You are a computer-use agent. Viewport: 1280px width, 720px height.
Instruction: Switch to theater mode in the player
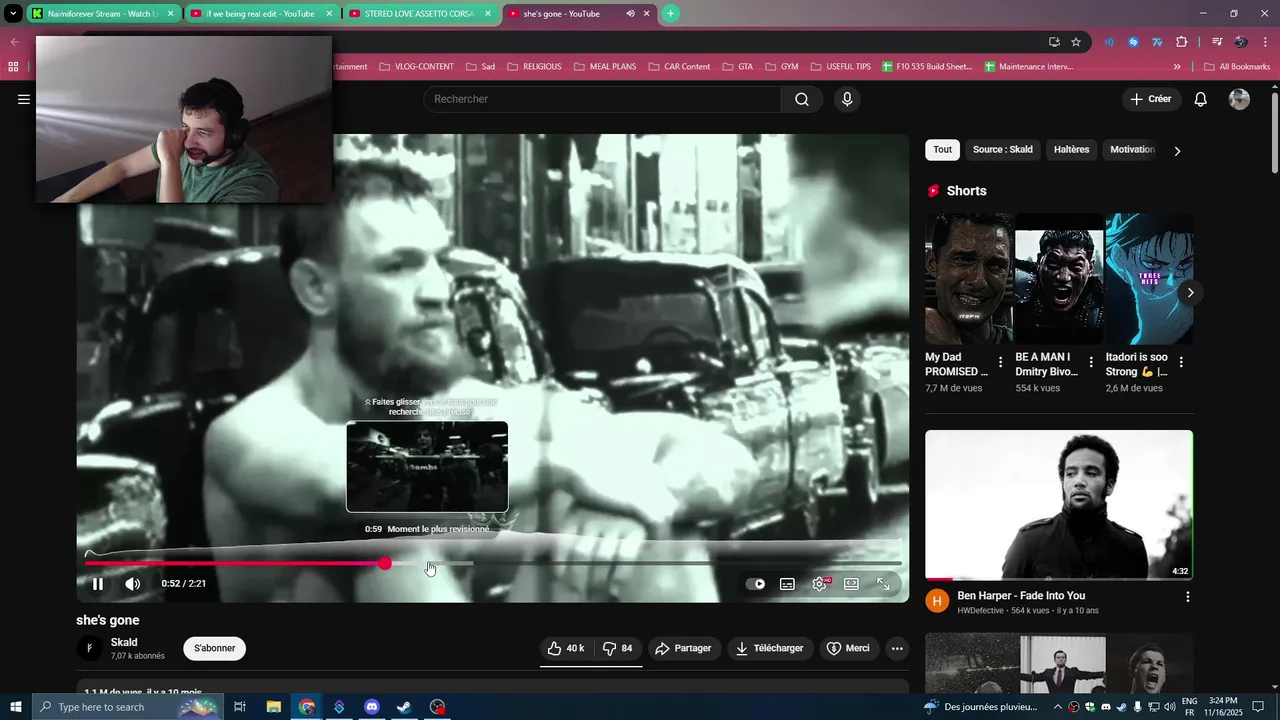tap(851, 584)
